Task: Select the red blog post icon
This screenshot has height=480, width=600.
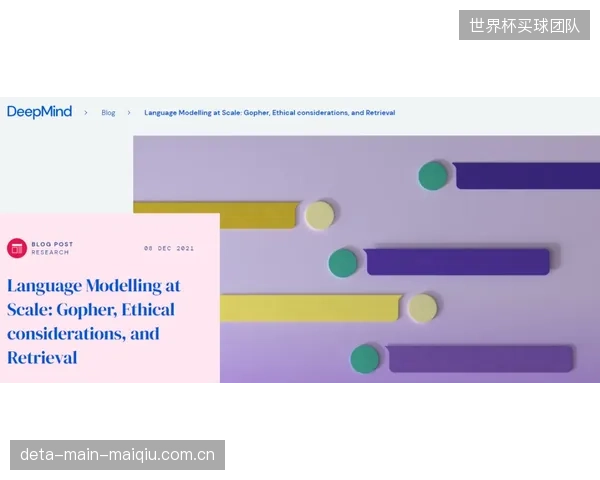Action: 17,248
